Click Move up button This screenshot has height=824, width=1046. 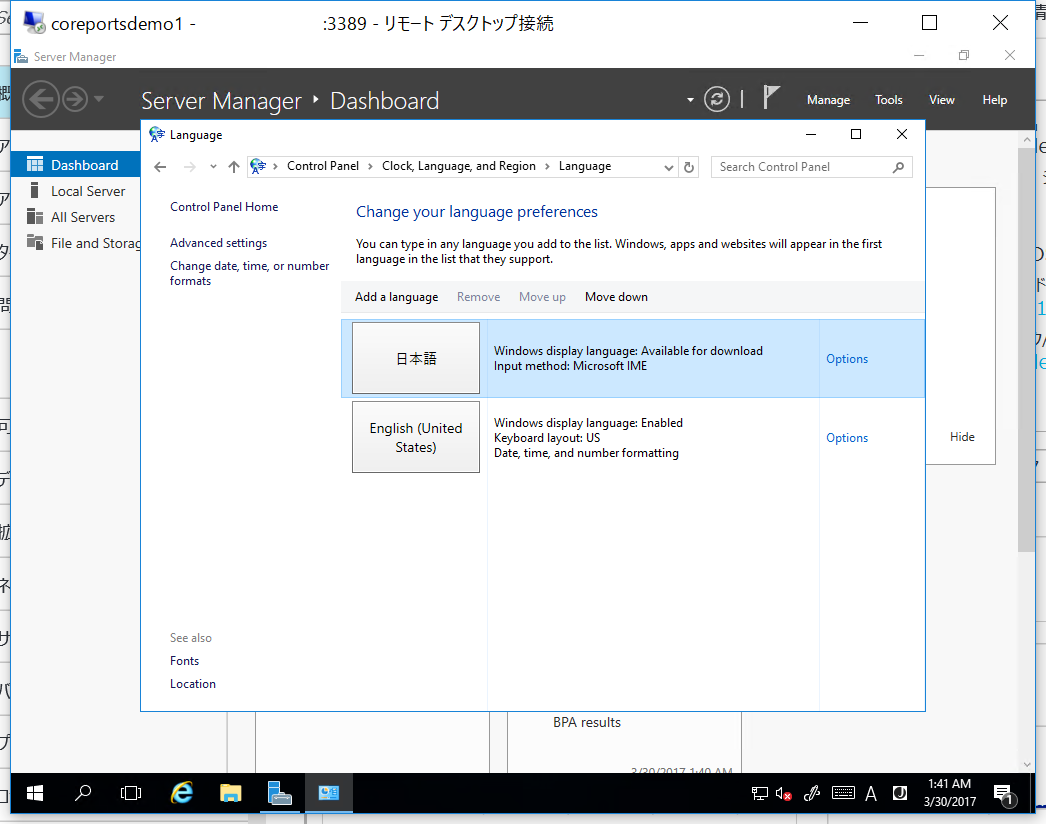coord(542,297)
